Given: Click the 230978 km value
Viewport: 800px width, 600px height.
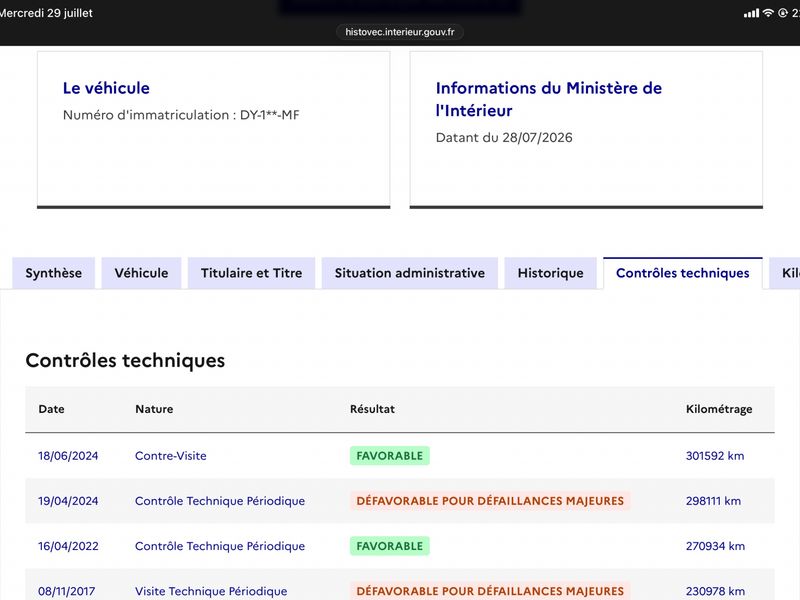Looking at the screenshot, I should (x=715, y=591).
